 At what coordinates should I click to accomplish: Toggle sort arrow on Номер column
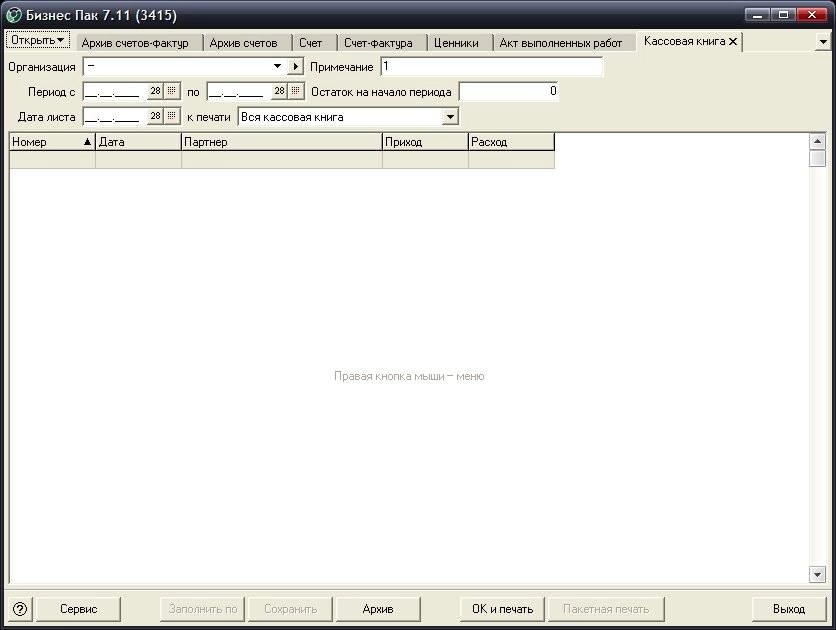(87, 142)
